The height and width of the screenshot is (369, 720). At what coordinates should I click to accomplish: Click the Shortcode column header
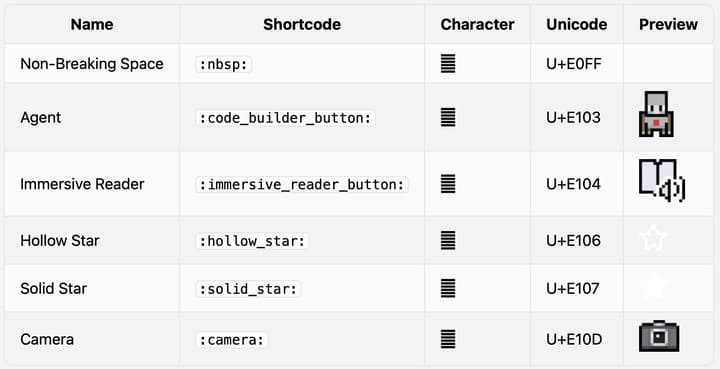302,24
